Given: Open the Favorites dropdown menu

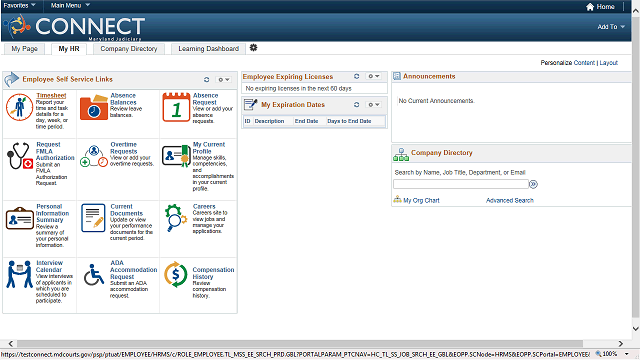Looking at the screenshot, I should (x=20, y=5).
